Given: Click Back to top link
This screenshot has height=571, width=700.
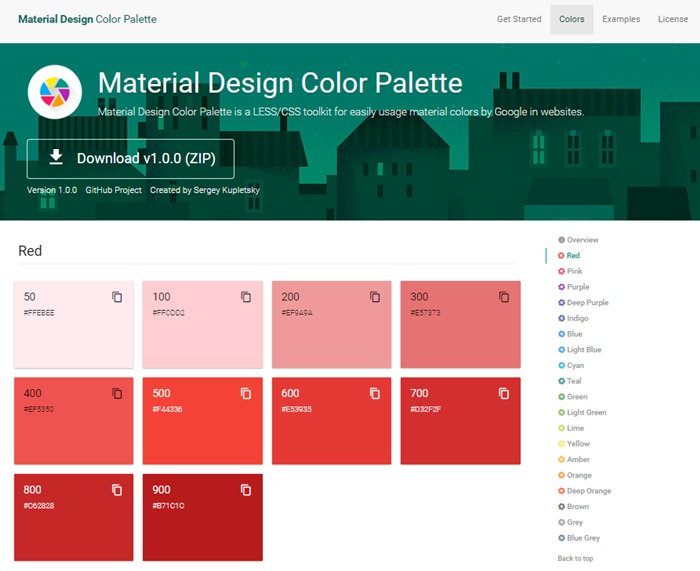Looking at the screenshot, I should tap(575, 558).
